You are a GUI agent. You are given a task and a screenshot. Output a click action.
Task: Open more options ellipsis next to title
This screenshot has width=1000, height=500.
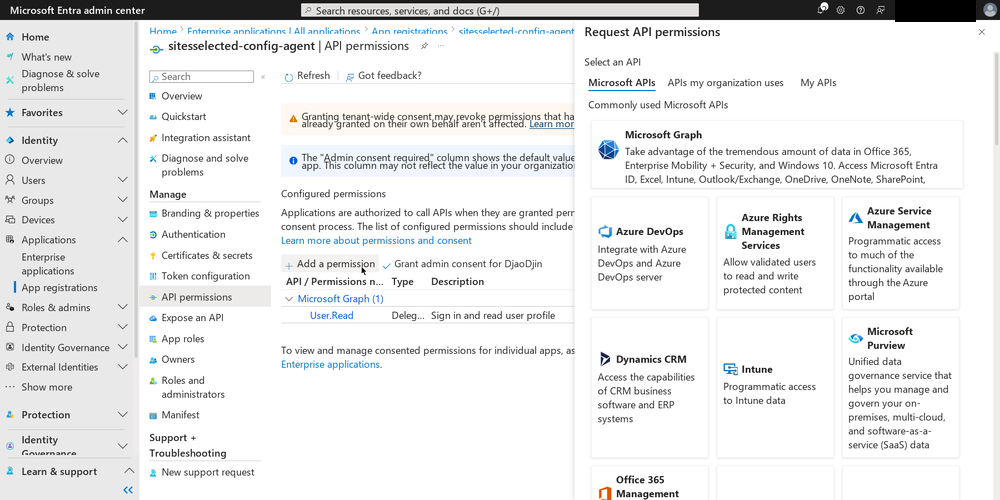(x=441, y=46)
